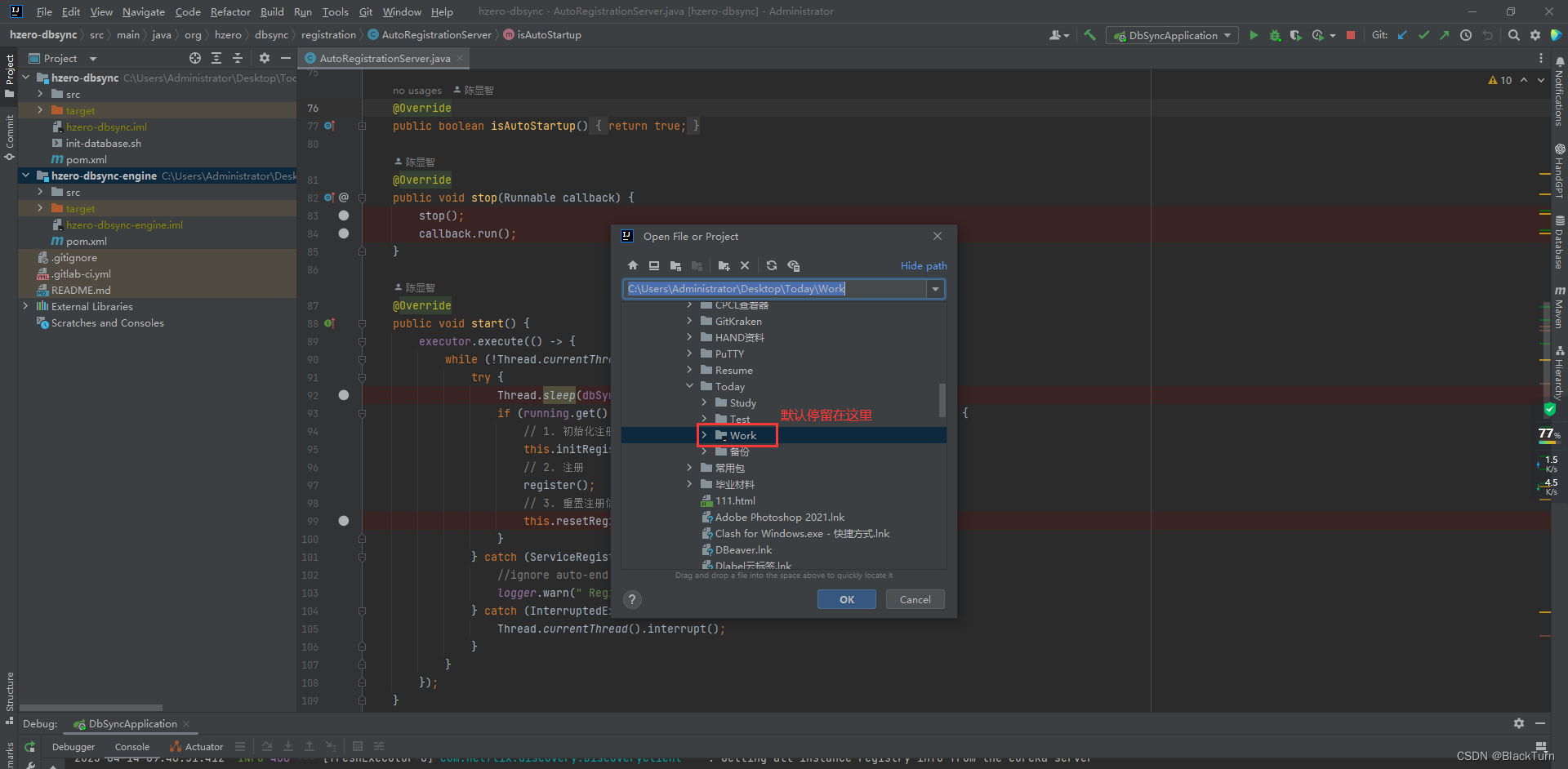The width and height of the screenshot is (1568, 769).
Task: Click the Home directory icon in the dialog
Action: pyautogui.click(x=633, y=265)
